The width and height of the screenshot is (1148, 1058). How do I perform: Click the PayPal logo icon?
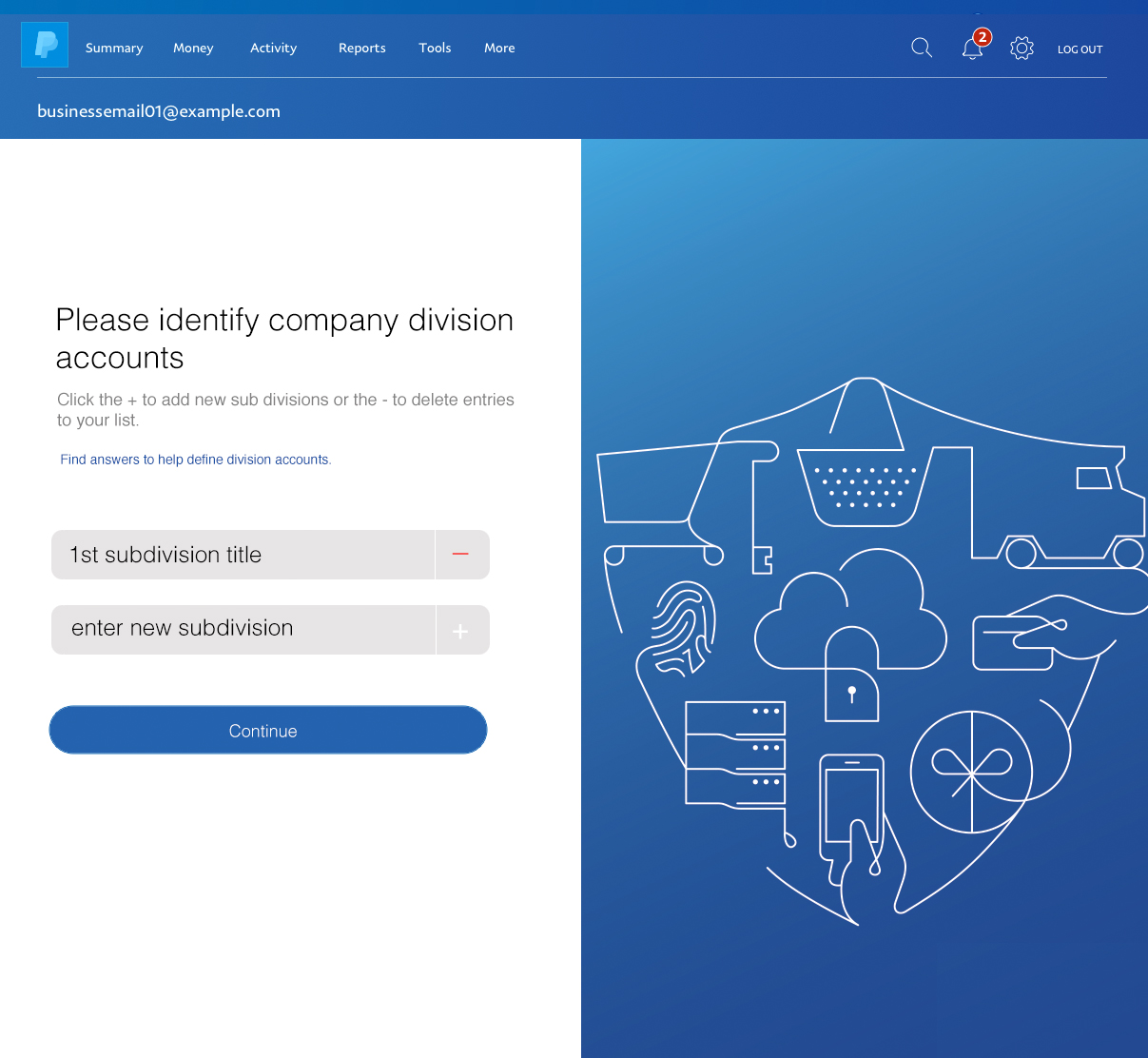pyautogui.click(x=45, y=45)
